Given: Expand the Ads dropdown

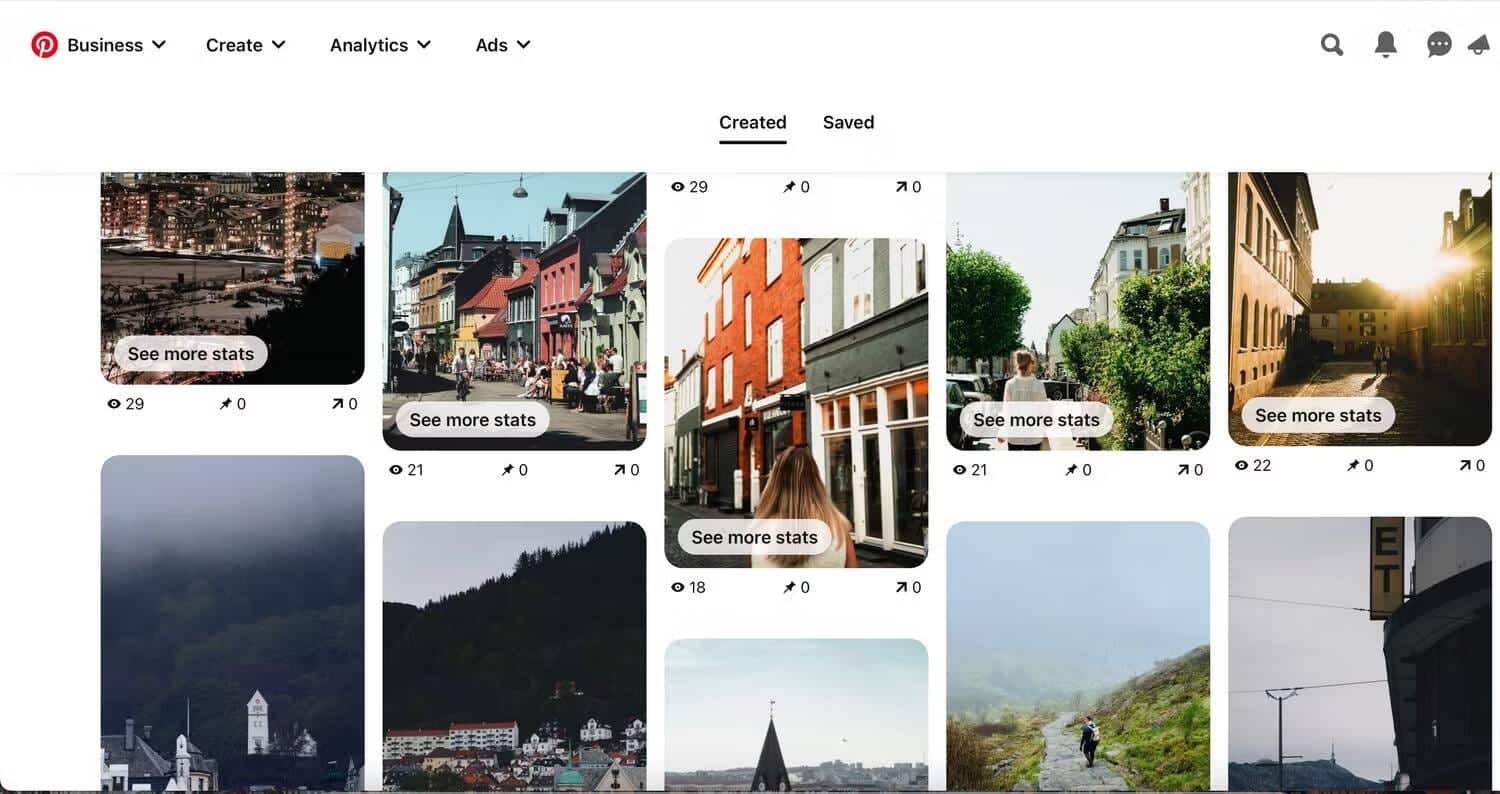Looking at the screenshot, I should 502,44.
